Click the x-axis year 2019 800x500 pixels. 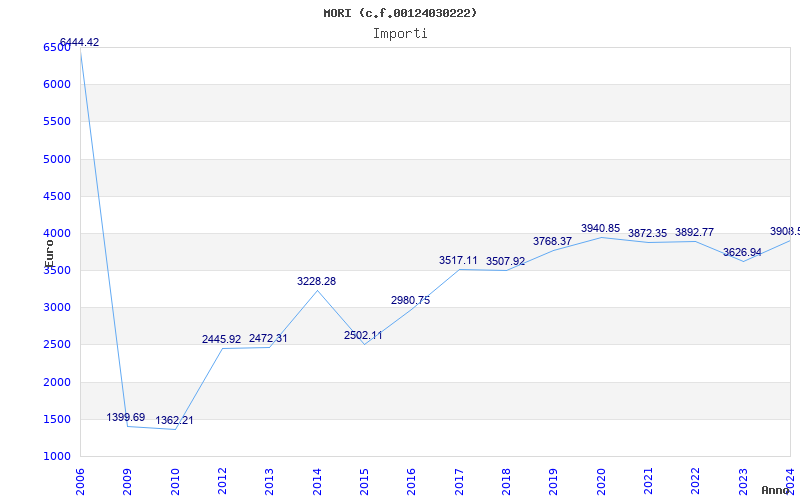554,482
